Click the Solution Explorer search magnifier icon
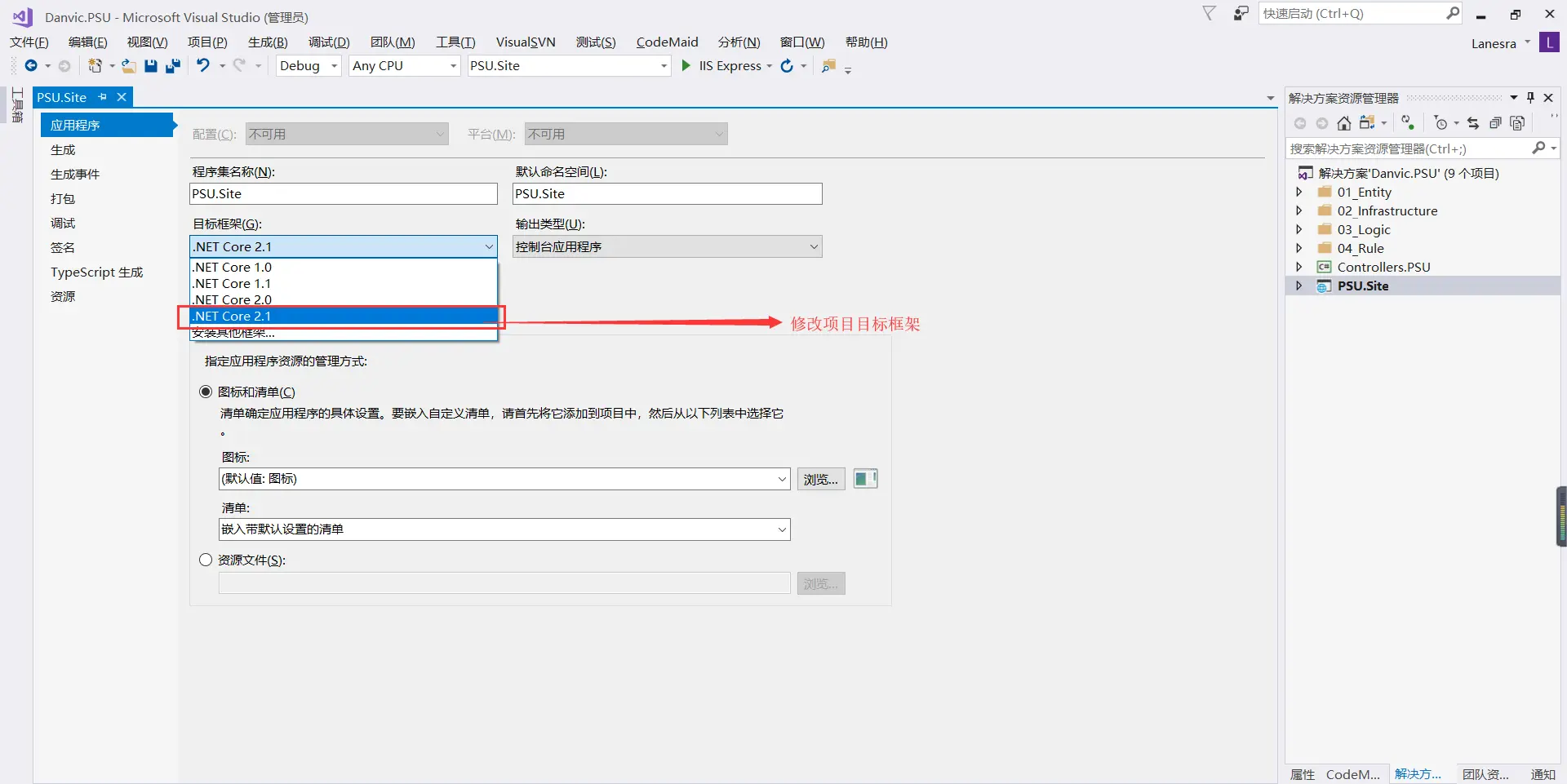This screenshot has width=1567, height=784. 1539,148
